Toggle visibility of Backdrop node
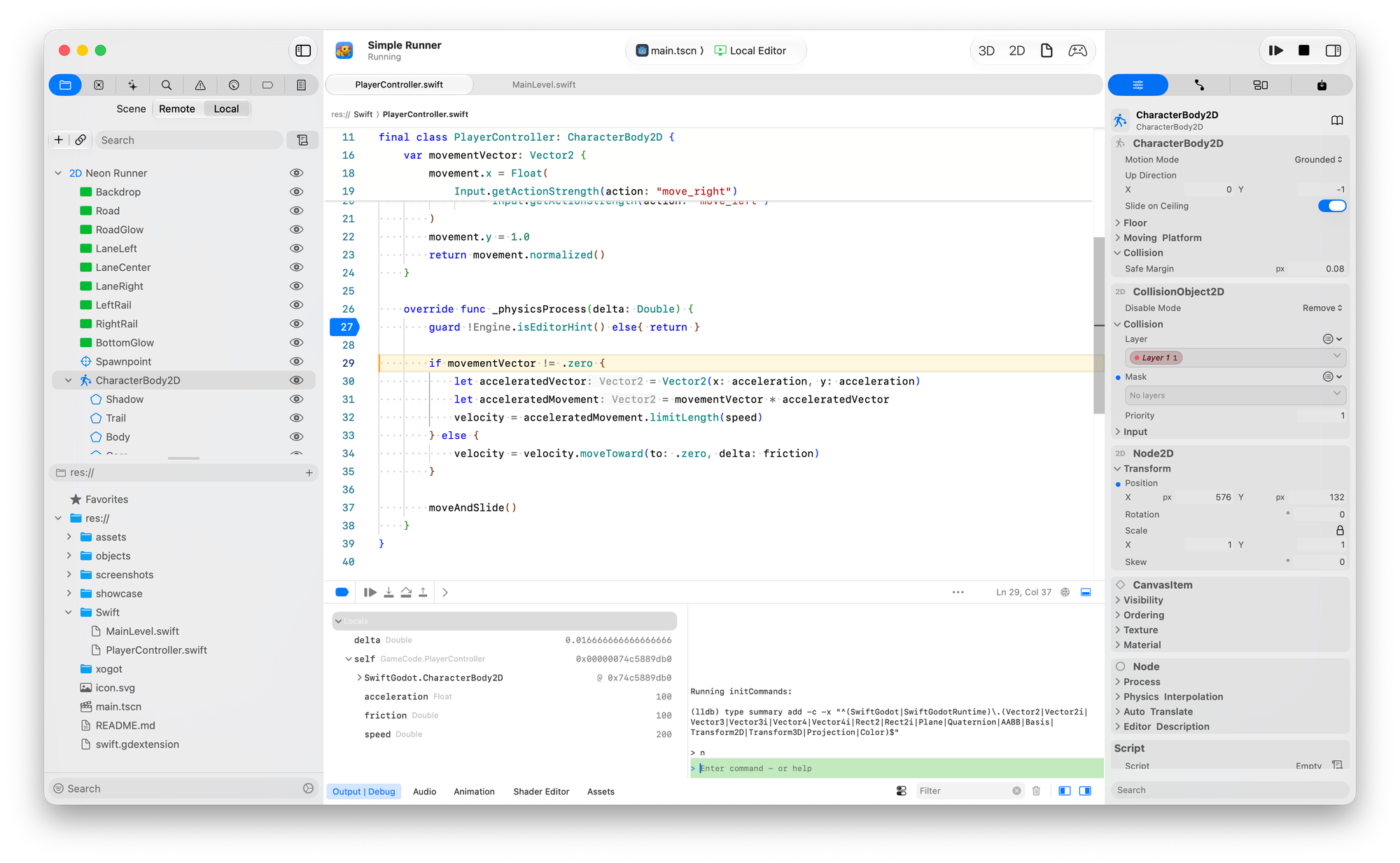The height and width of the screenshot is (863, 1400). click(297, 192)
